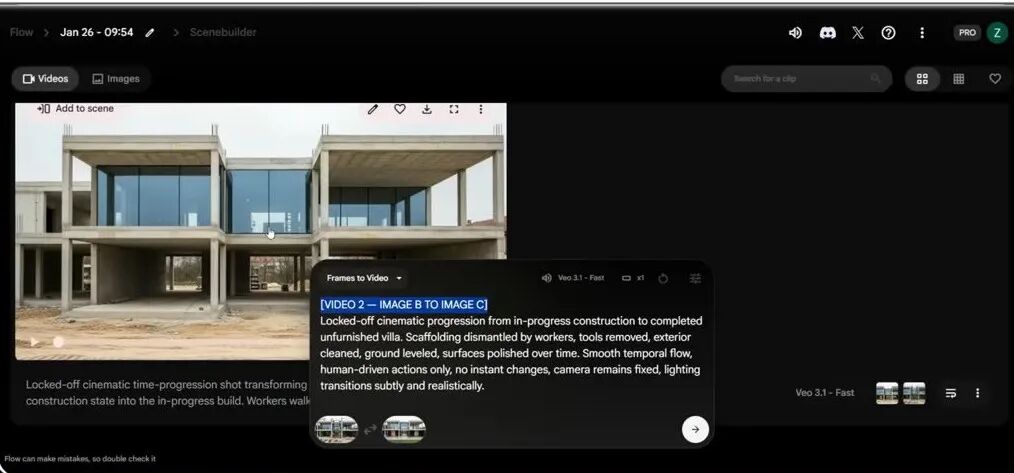
Task: Submit prompt with arrow button
Action: coord(695,429)
